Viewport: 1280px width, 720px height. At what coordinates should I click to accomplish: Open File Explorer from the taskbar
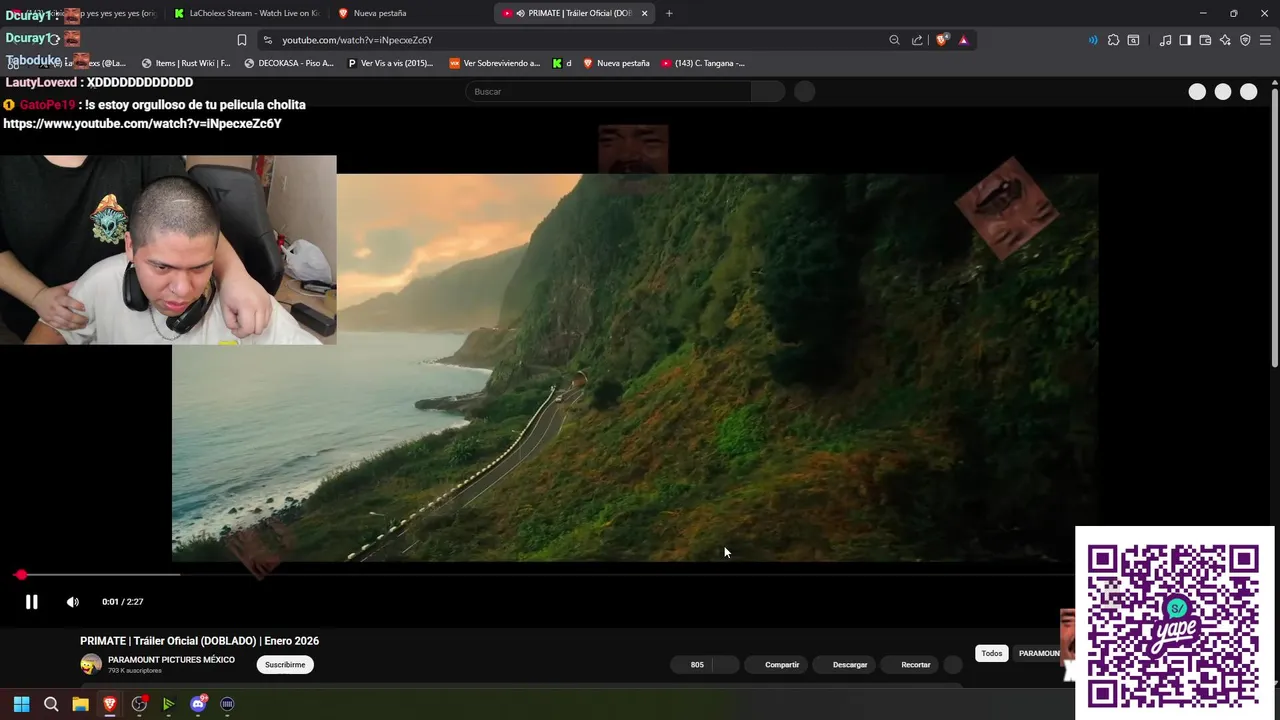pos(80,704)
